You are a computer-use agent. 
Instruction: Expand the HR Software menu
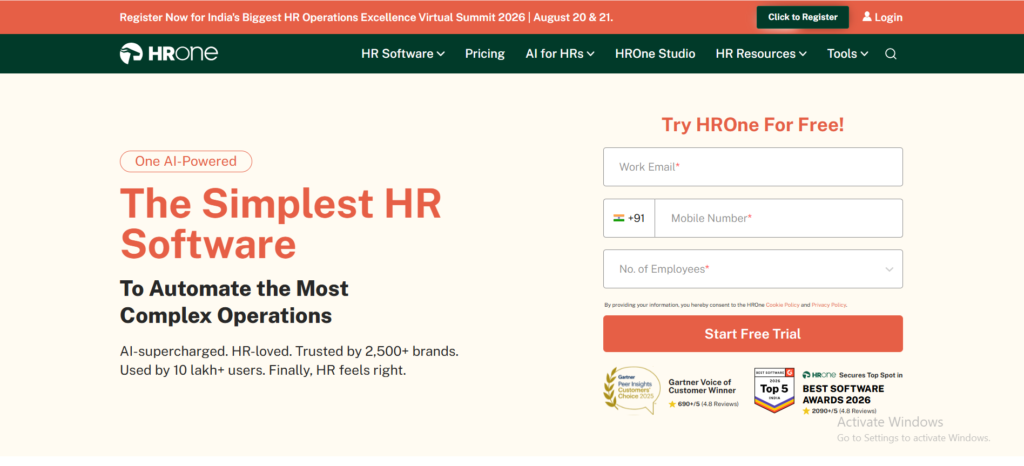click(403, 54)
